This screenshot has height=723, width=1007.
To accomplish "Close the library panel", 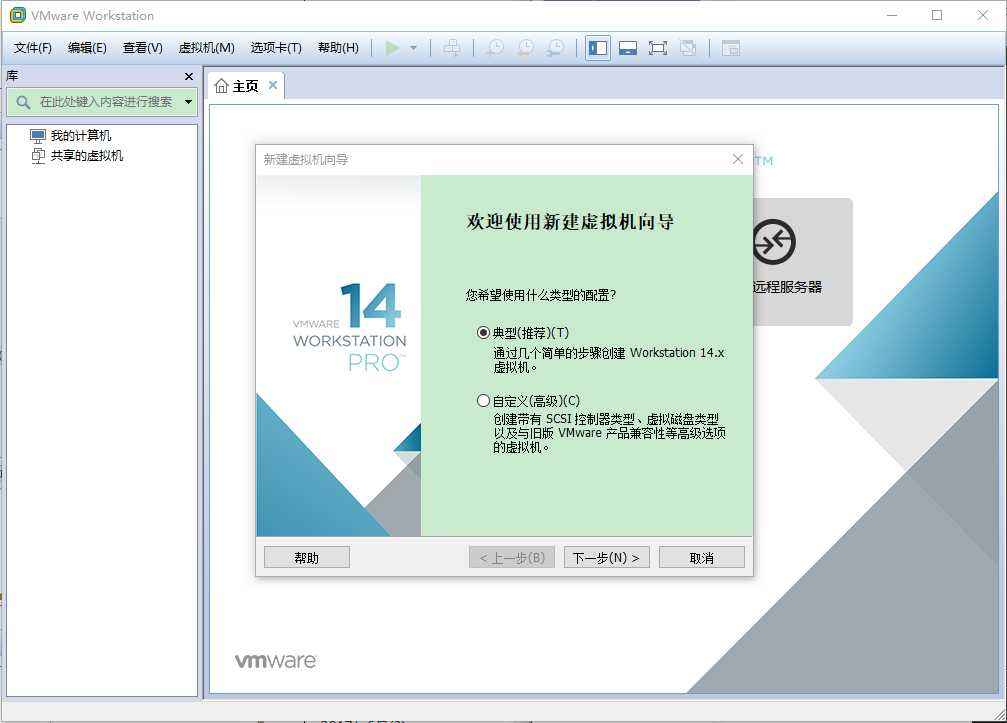I will coord(189,76).
